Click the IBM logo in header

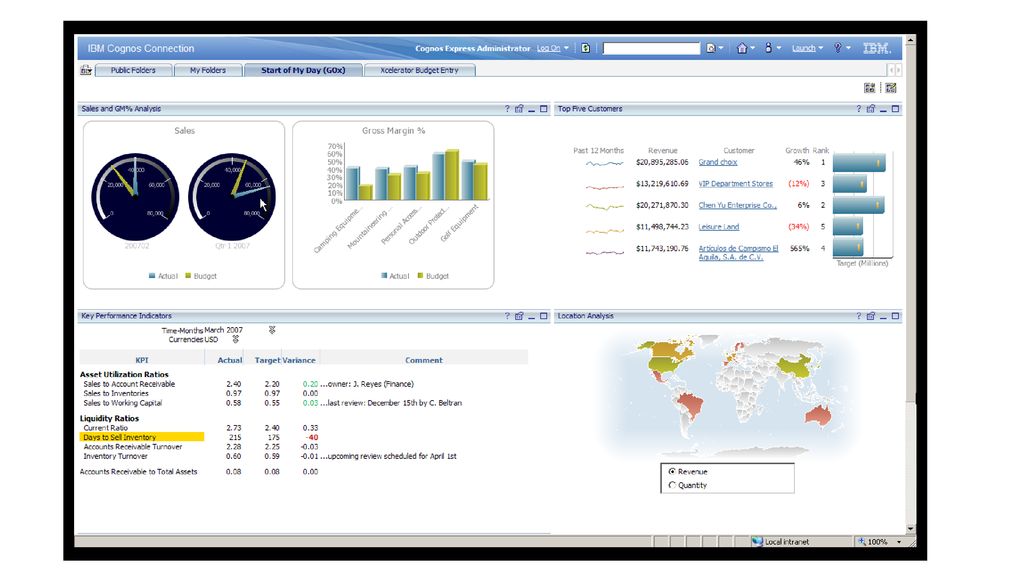[876, 48]
